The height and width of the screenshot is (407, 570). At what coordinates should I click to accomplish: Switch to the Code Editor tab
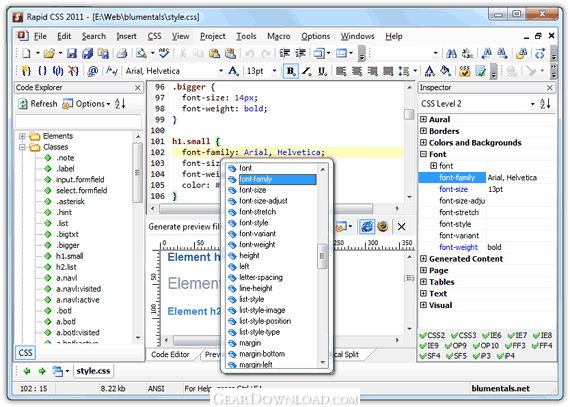click(x=170, y=355)
